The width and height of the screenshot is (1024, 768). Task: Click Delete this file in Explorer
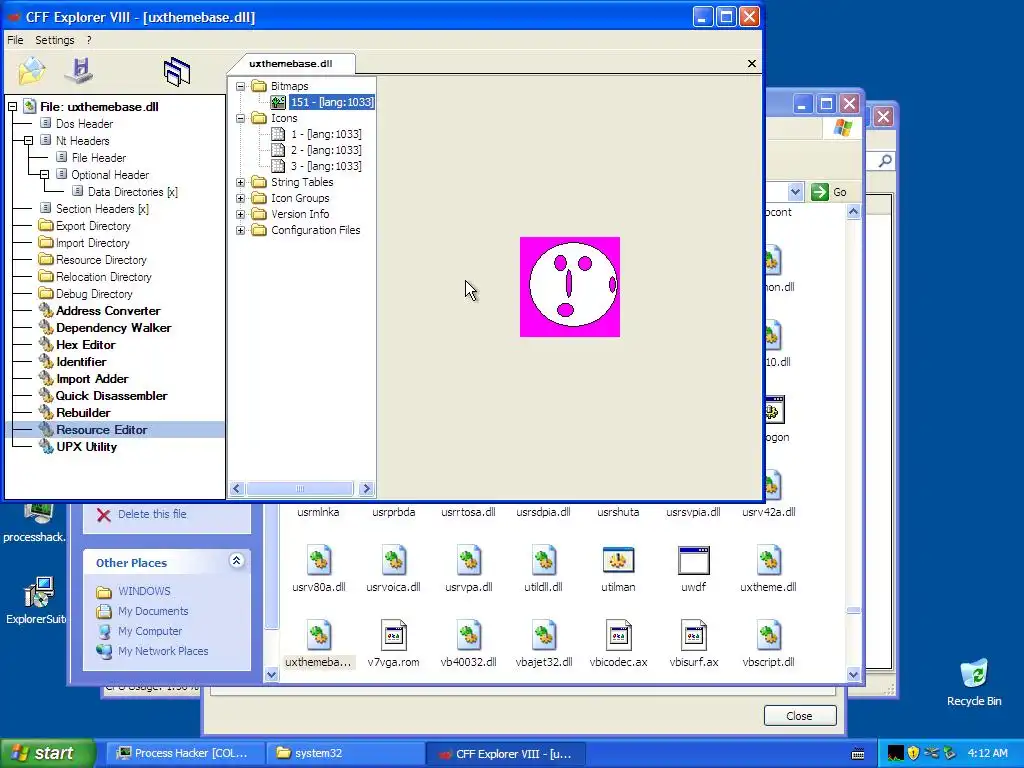(x=152, y=514)
